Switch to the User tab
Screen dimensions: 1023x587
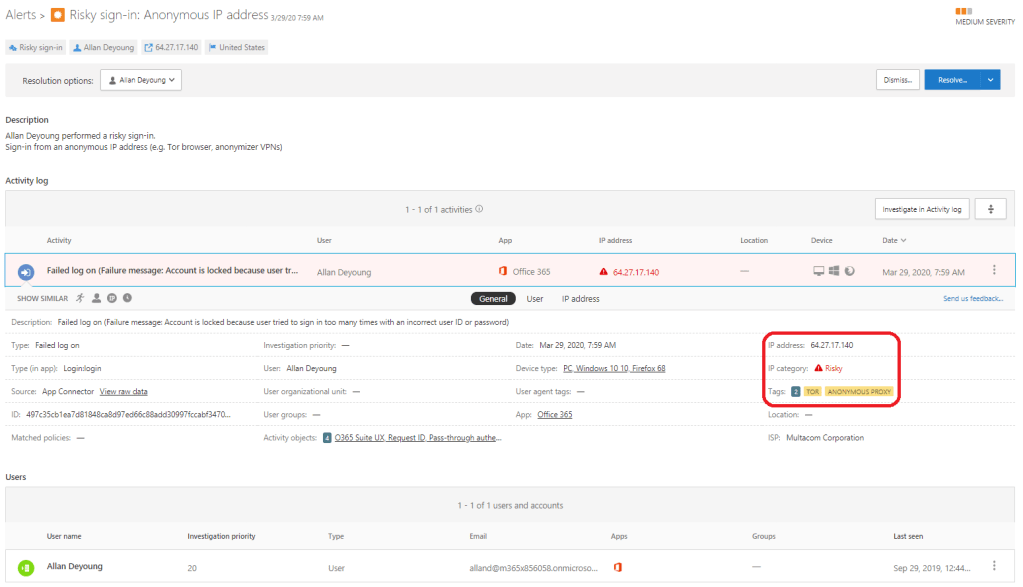(535, 298)
